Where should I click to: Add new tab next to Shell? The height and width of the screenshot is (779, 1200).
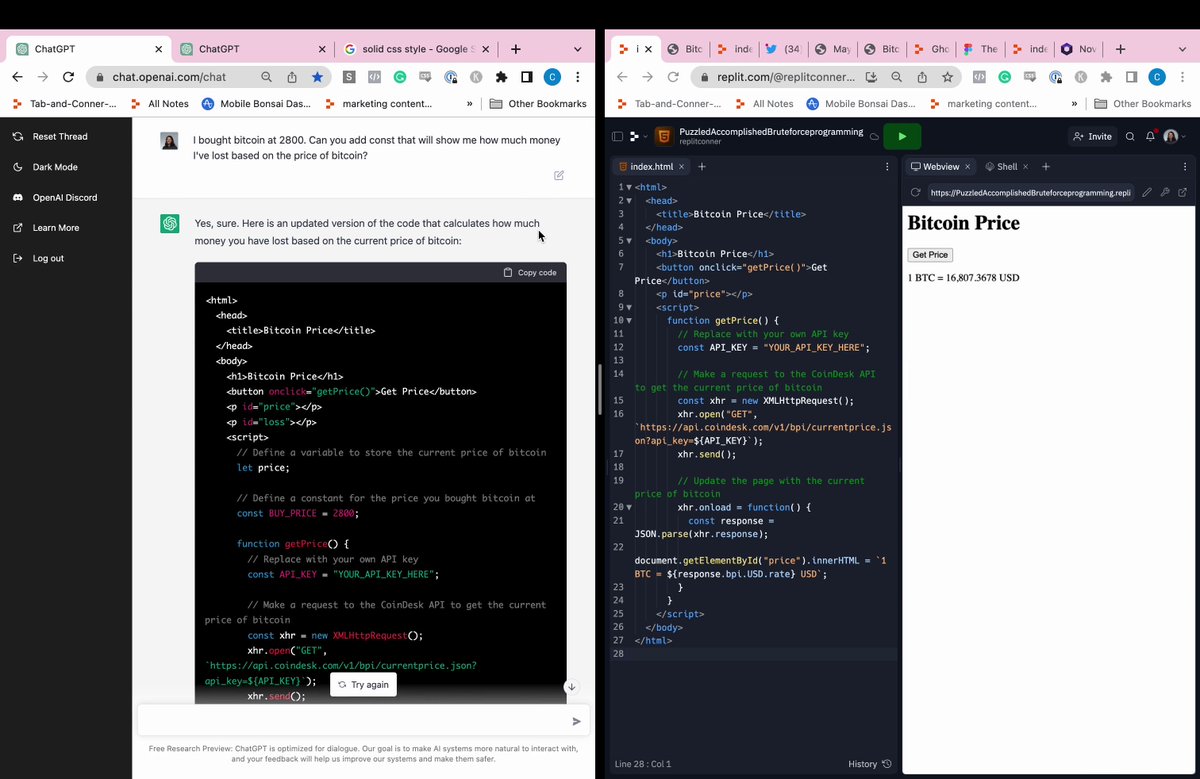(x=1046, y=167)
